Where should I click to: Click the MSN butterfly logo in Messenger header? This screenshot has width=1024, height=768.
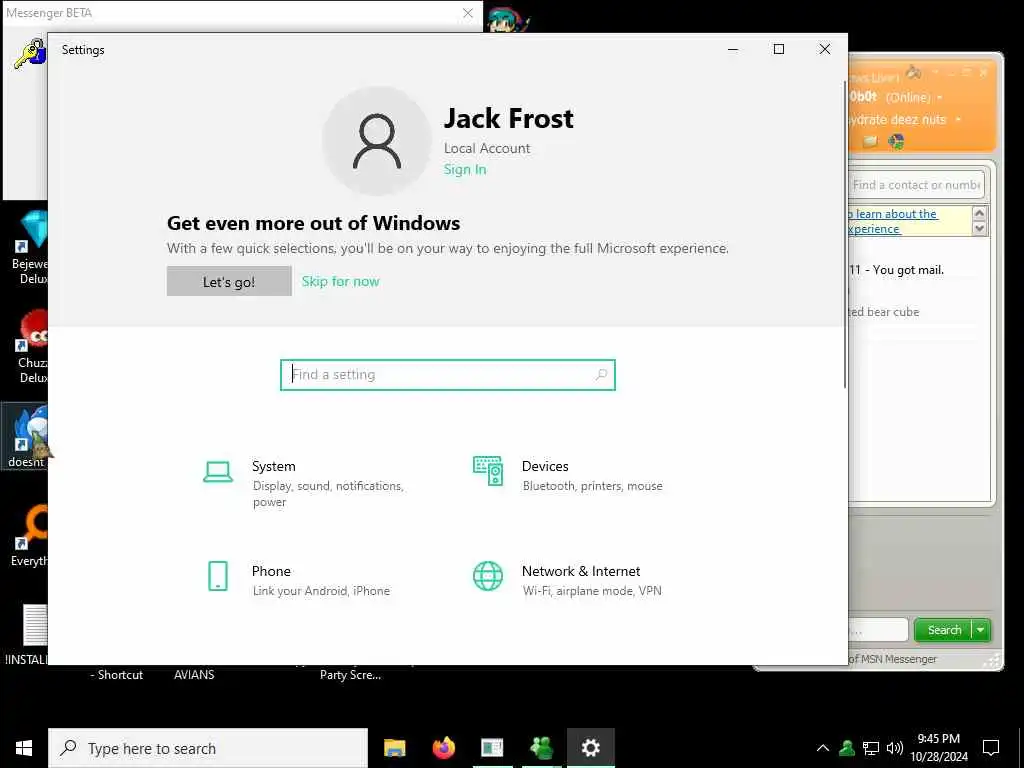[913, 72]
